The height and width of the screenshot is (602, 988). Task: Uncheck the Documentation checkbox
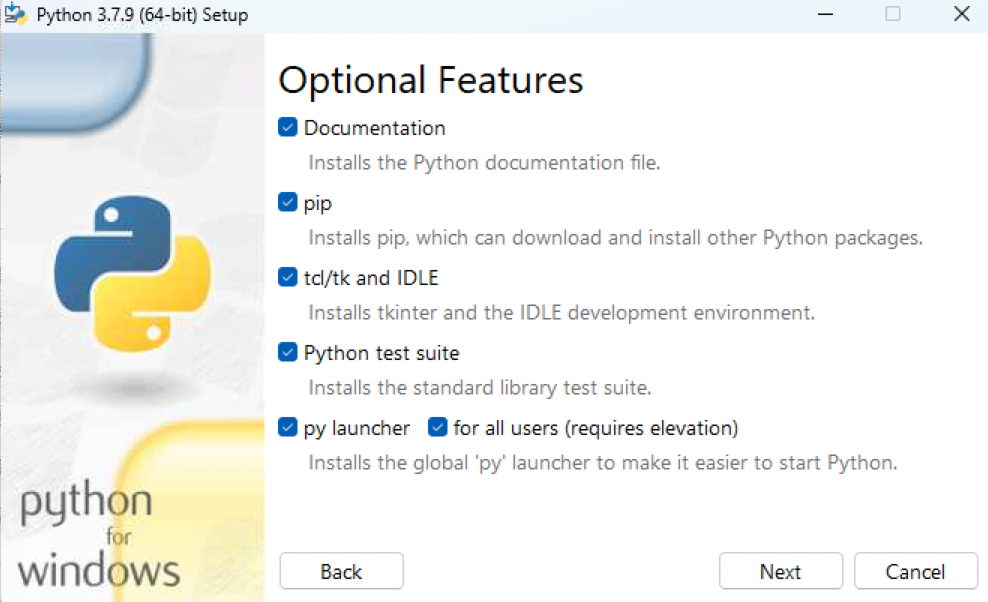tap(287, 127)
